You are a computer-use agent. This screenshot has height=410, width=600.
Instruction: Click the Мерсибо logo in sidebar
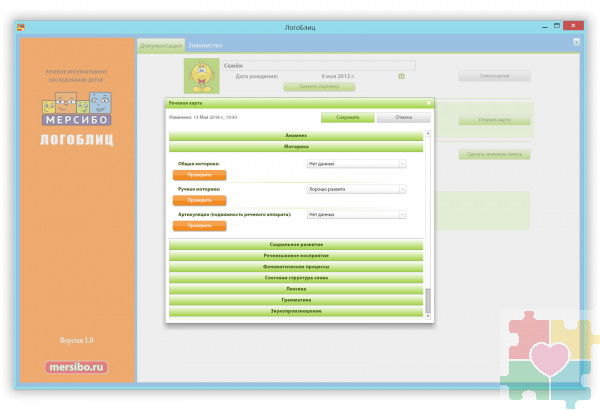tap(77, 108)
